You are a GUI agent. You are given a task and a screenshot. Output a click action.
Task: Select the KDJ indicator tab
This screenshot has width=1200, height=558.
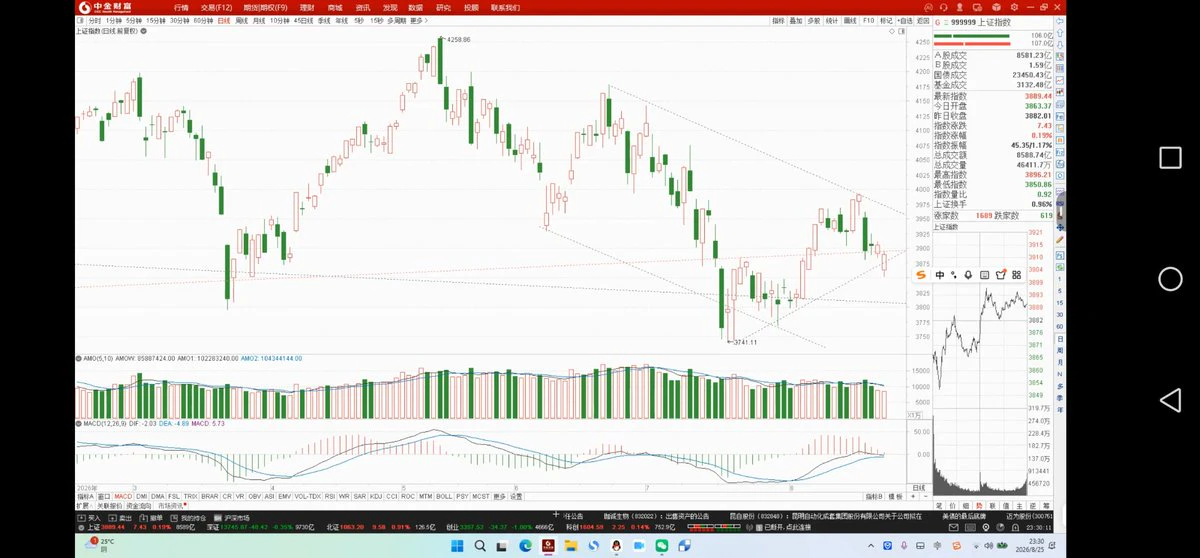pos(376,496)
